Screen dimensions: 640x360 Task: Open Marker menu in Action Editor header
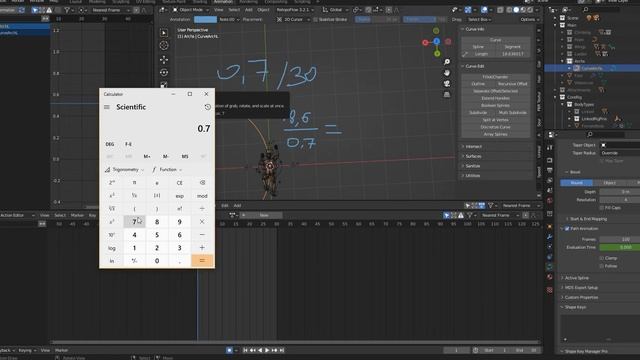tap(77, 215)
